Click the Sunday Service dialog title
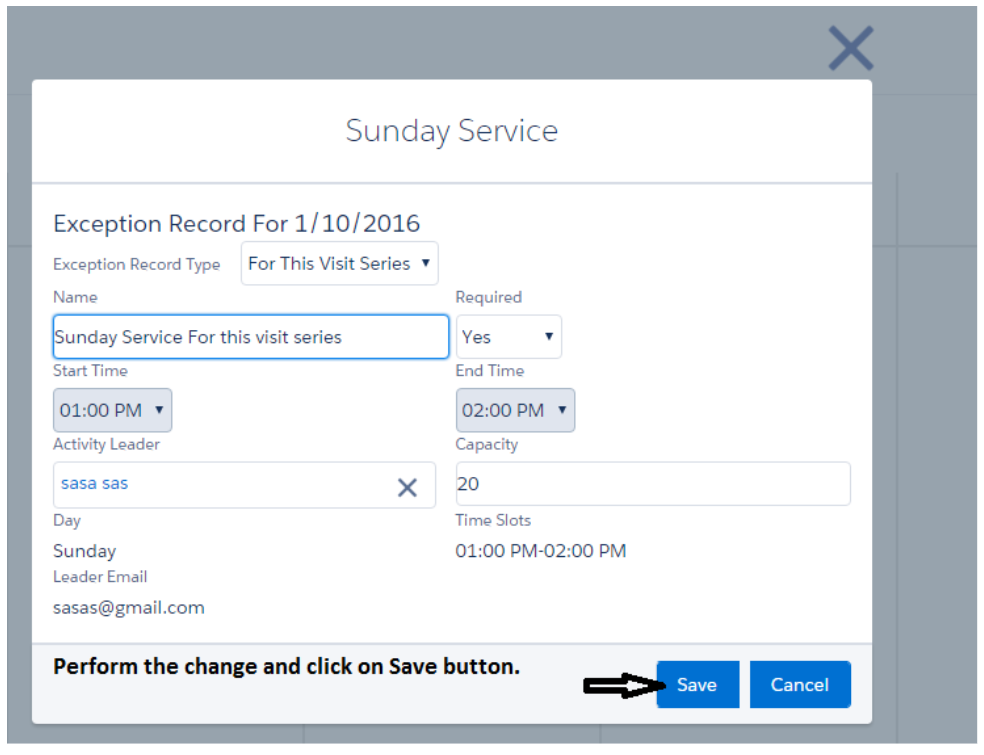984x755 pixels. coord(451,131)
